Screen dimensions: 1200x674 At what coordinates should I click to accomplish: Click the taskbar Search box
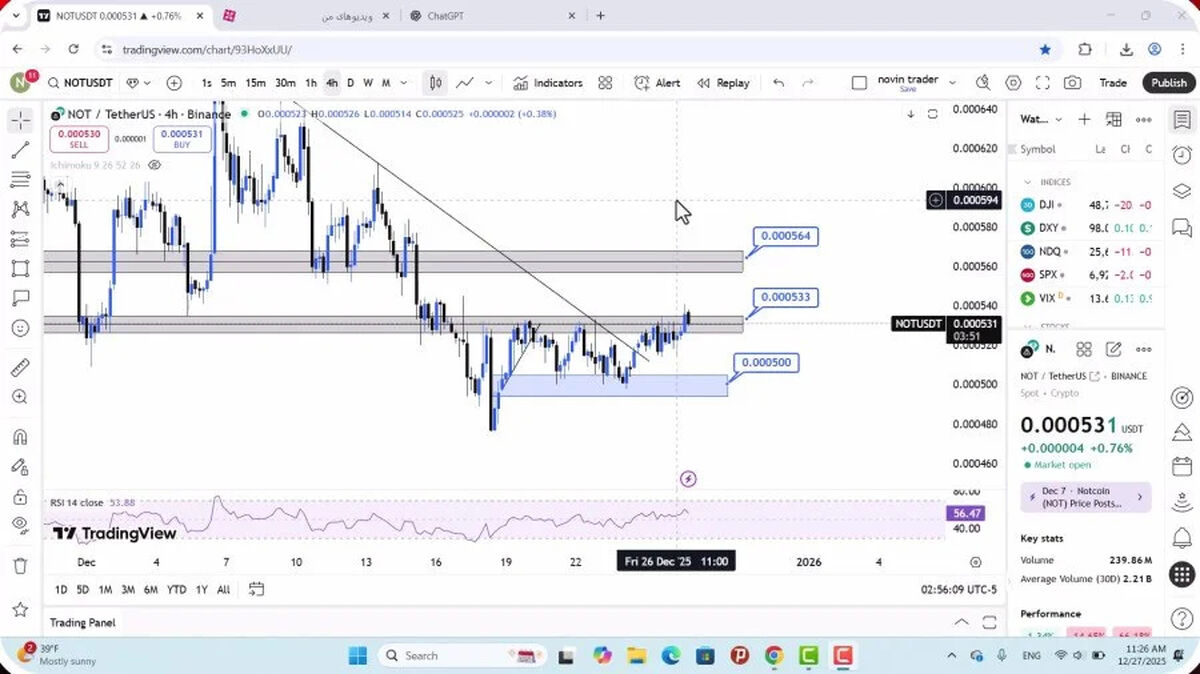[461, 656]
